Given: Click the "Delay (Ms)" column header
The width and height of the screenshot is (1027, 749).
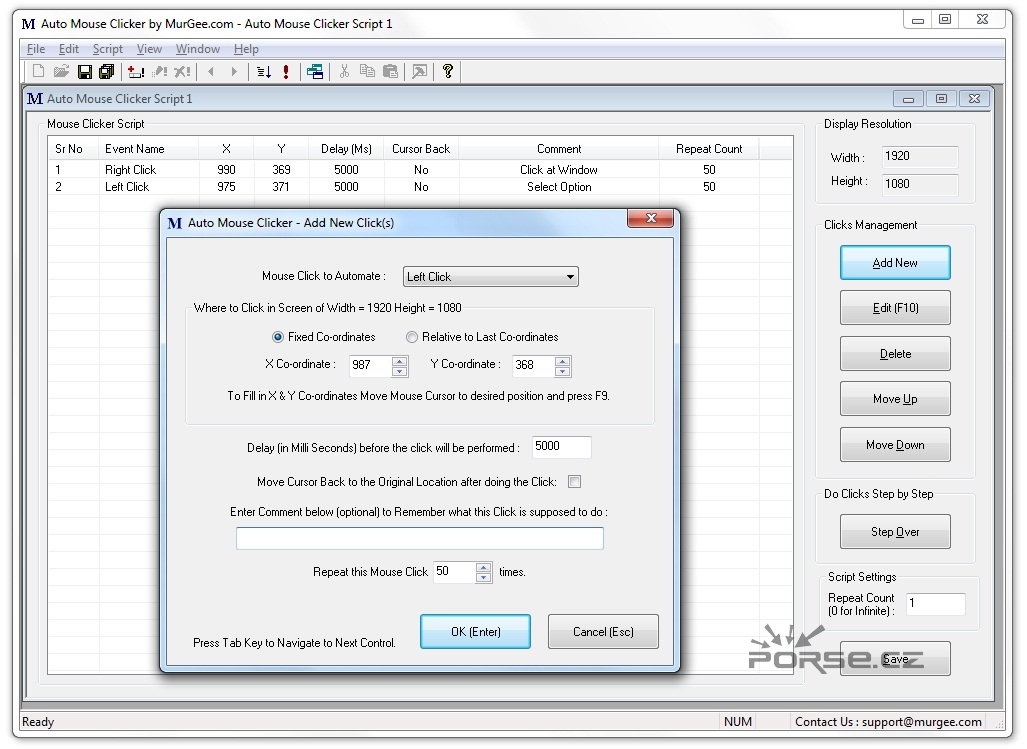Looking at the screenshot, I should [x=346, y=149].
